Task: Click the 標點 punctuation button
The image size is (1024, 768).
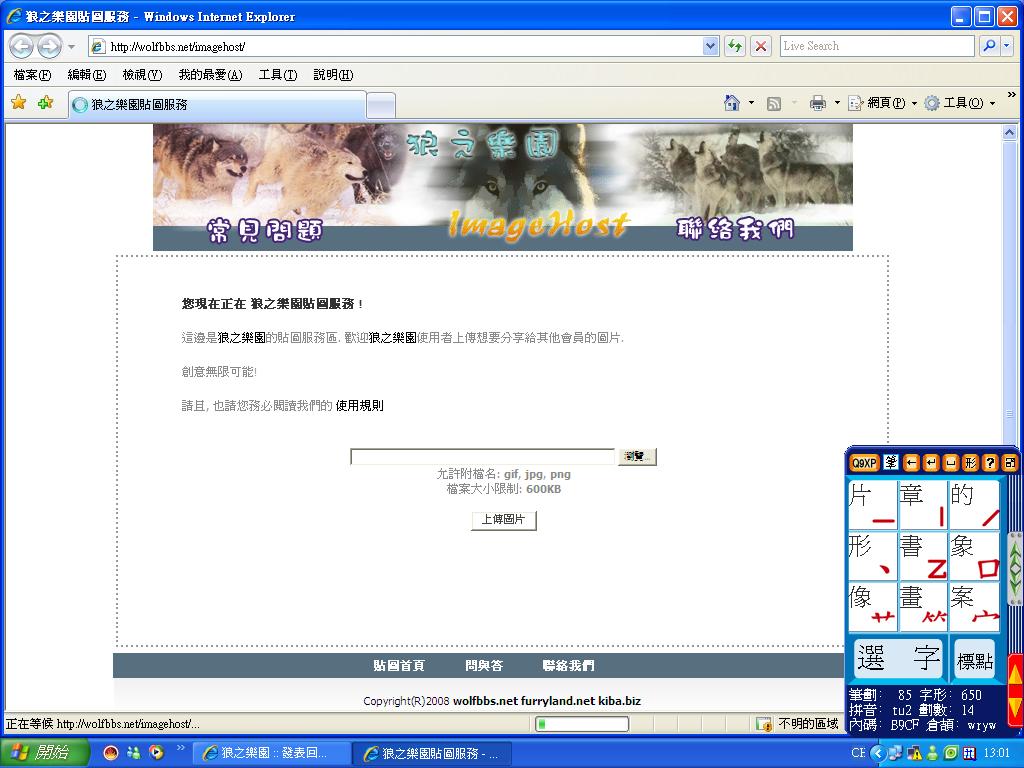Action: 975,659
